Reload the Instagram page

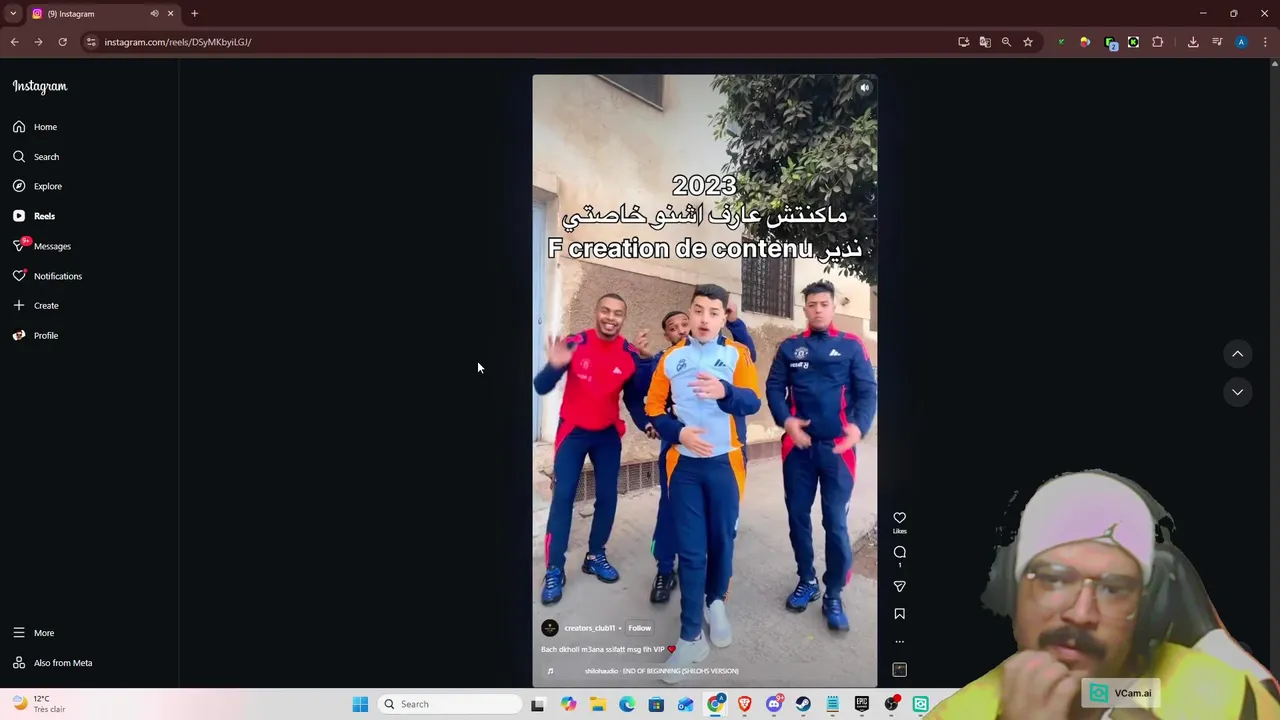(x=62, y=42)
